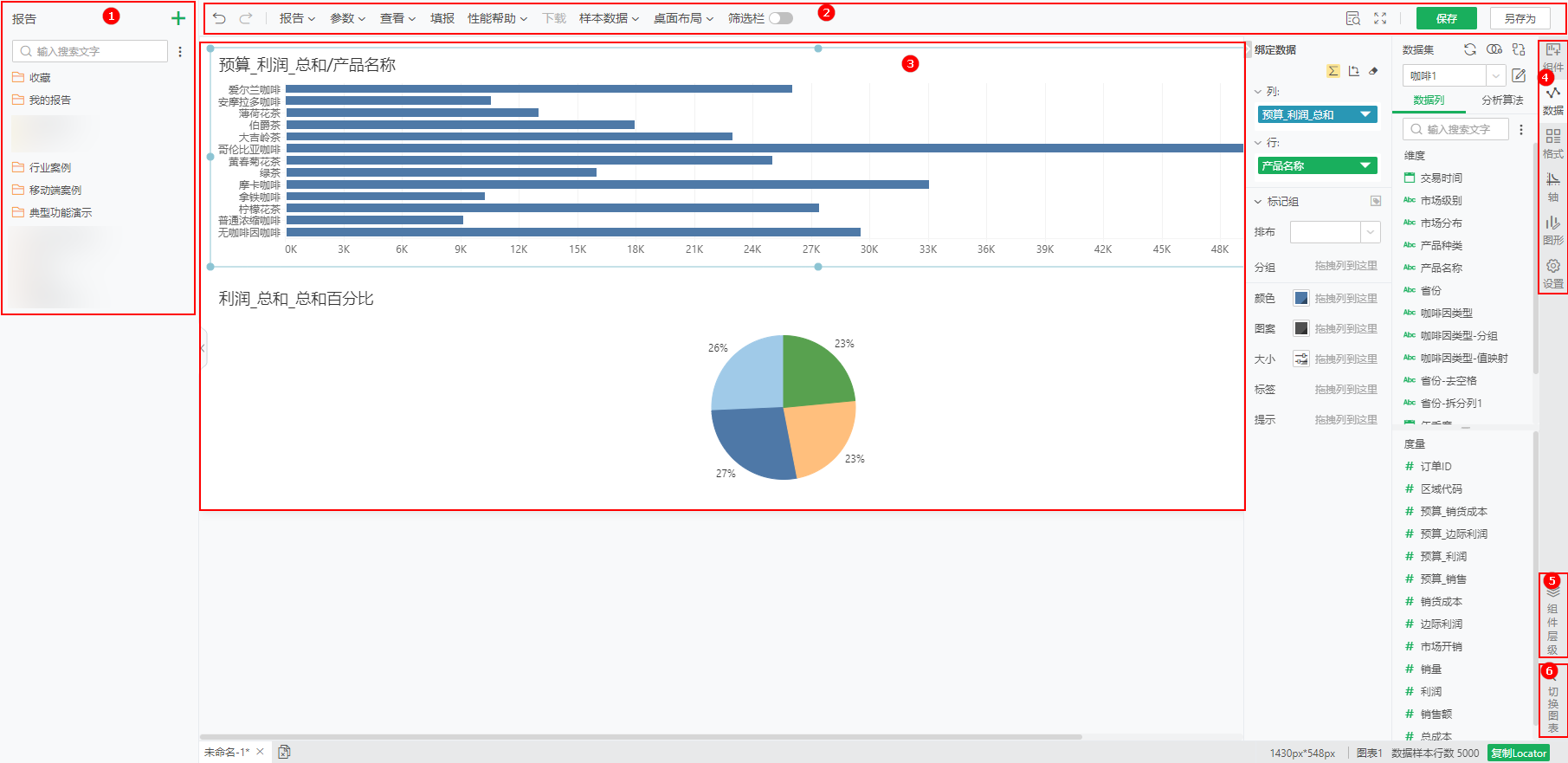Click the tag icon beside 标记组
Image resolution: width=1568 pixels, height=763 pixels.
point(1376,201)
